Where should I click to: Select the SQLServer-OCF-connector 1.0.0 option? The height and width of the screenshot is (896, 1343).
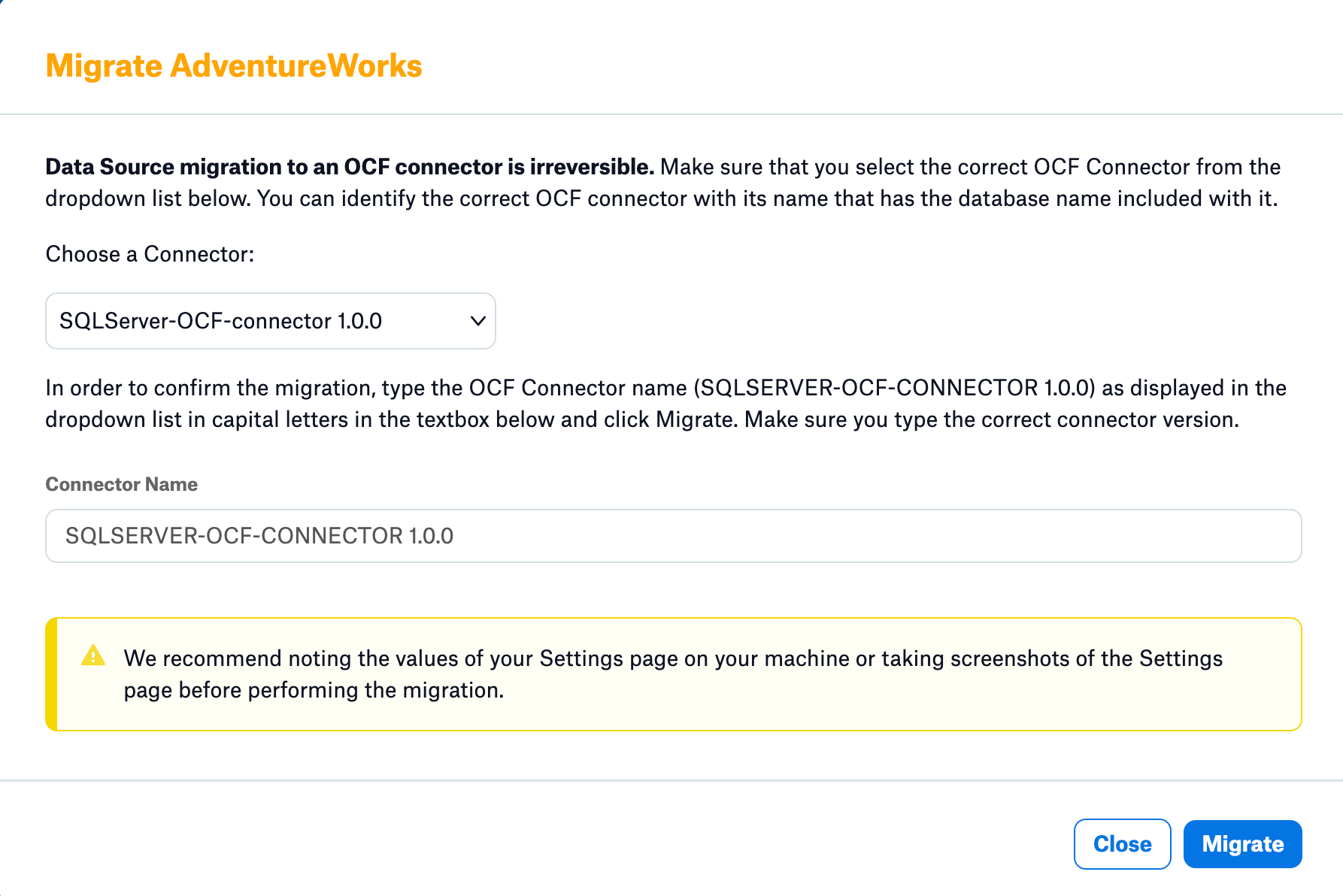pyautogui.click(x=220, y=321)
